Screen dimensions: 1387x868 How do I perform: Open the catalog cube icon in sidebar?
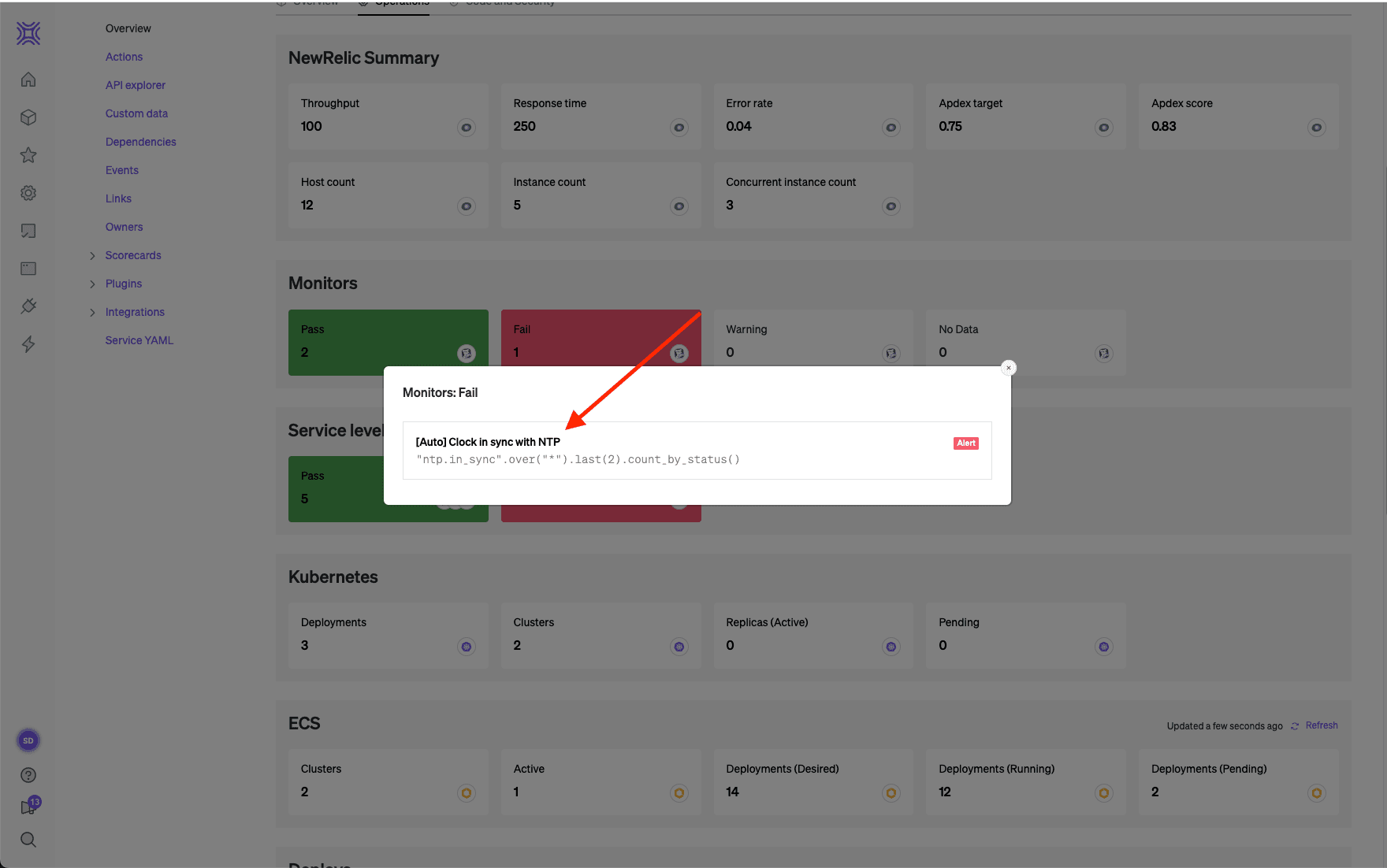pyautogui.click(x=28, y=117)
